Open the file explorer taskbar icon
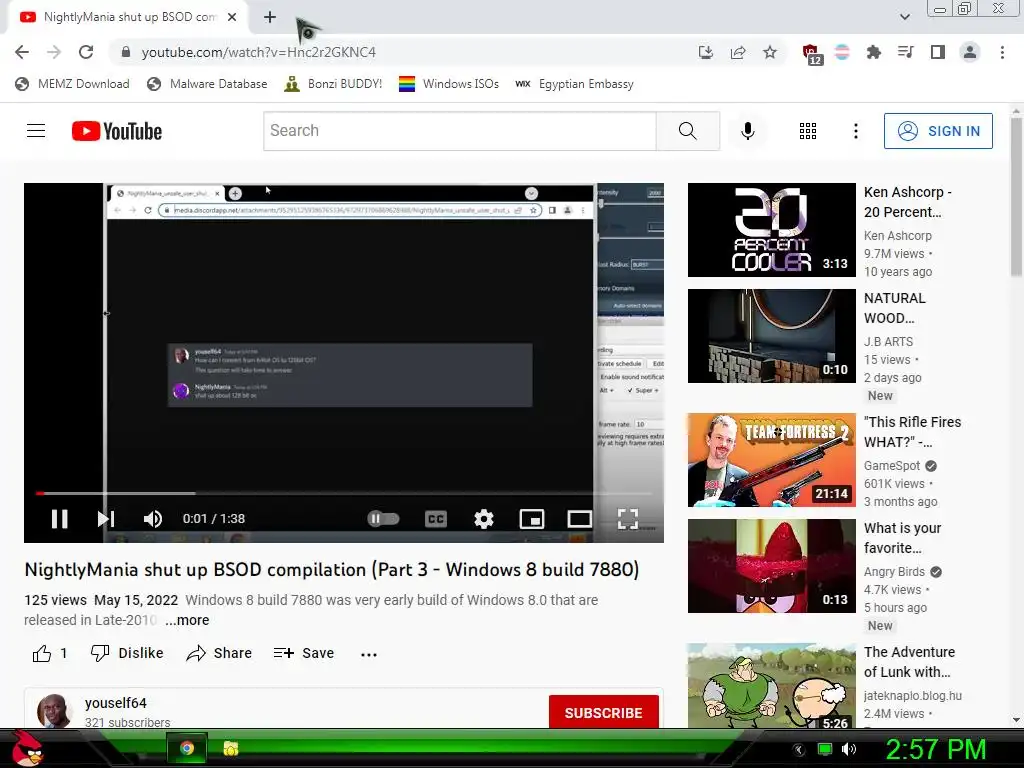The width and height of the screenshot is (1024, 768). point(231,748)
